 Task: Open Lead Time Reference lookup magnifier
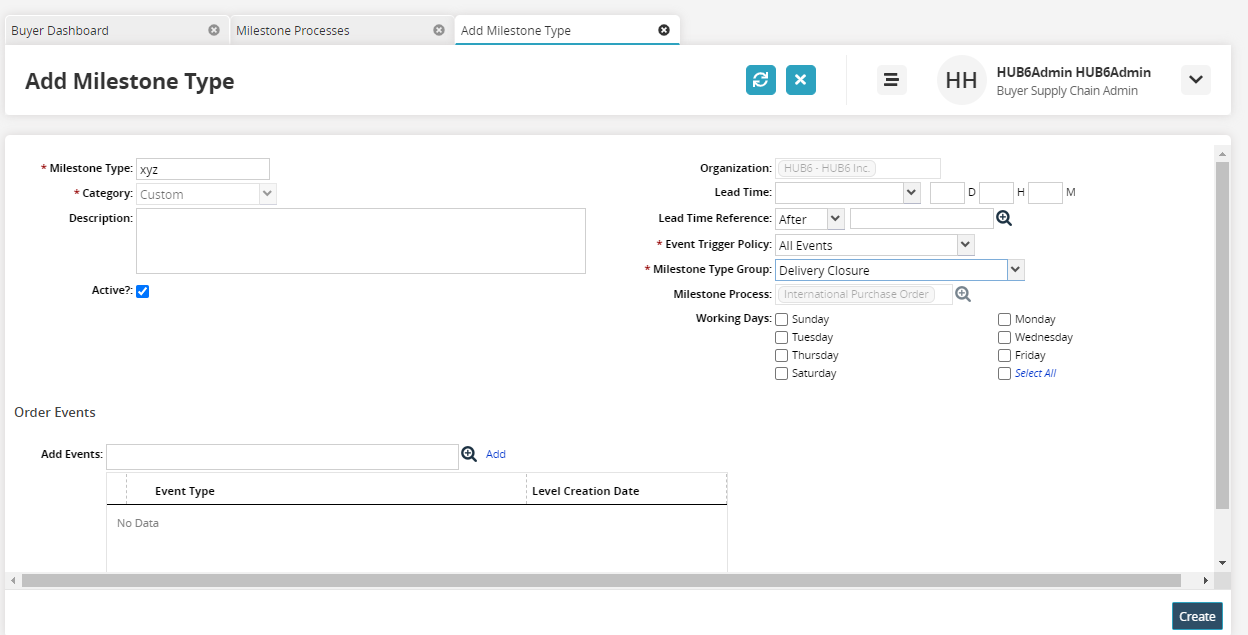pyautogui.click(x=1004, y=218)
